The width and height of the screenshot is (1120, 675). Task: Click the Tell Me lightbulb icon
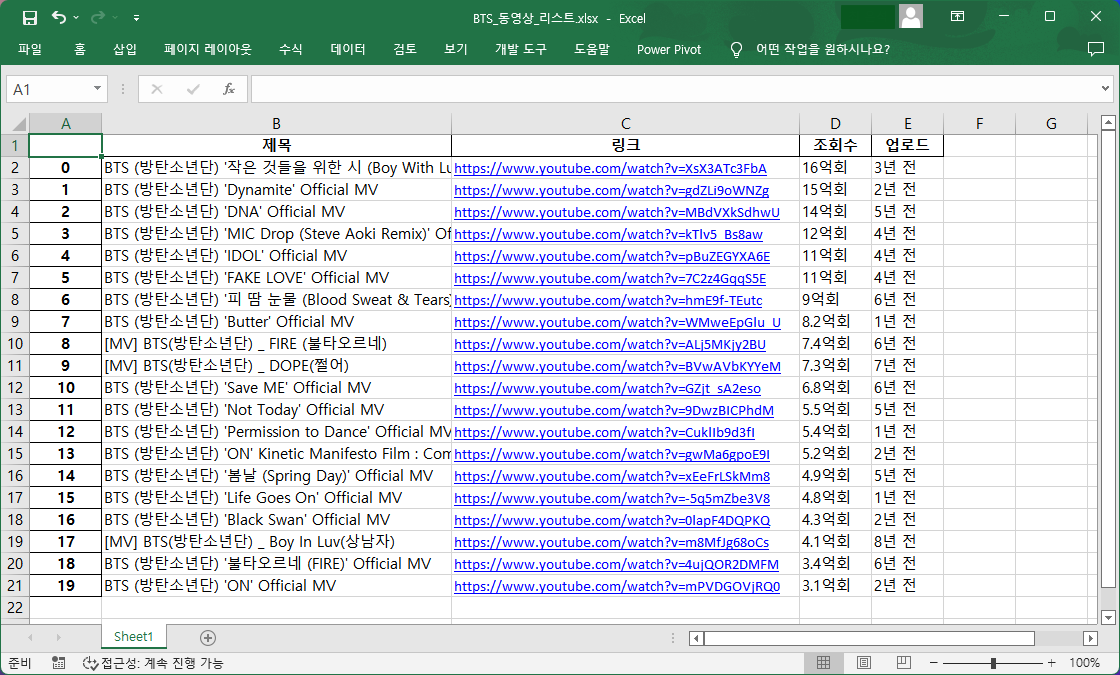click(735, 49)
